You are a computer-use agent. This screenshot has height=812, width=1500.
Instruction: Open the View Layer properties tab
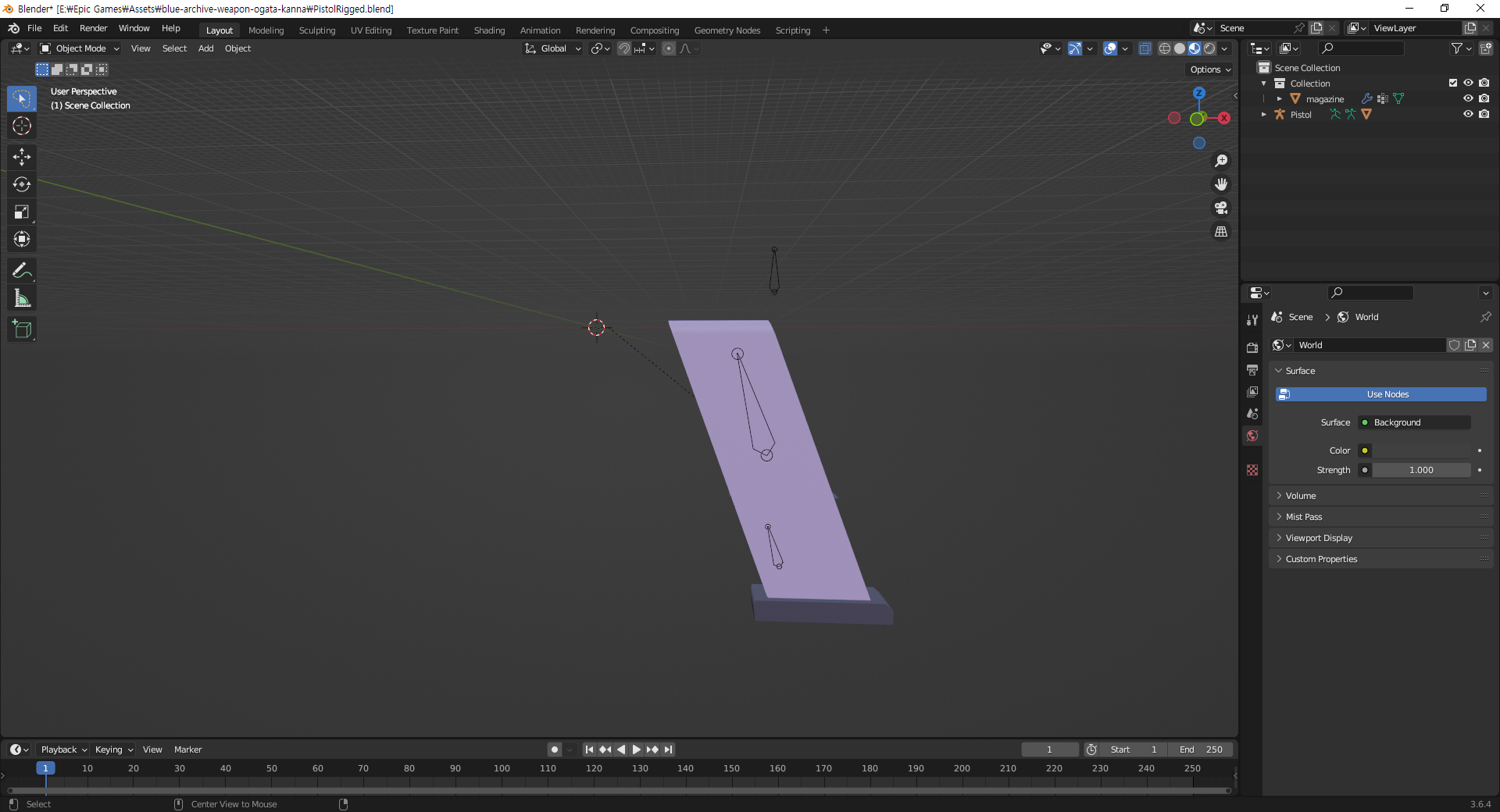point(1252,391)
